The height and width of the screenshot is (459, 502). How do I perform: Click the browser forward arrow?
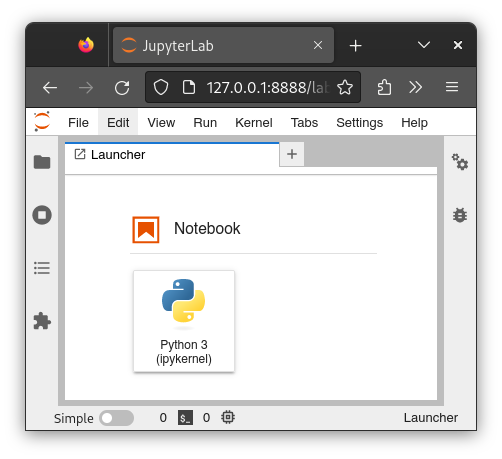point(86,88)
